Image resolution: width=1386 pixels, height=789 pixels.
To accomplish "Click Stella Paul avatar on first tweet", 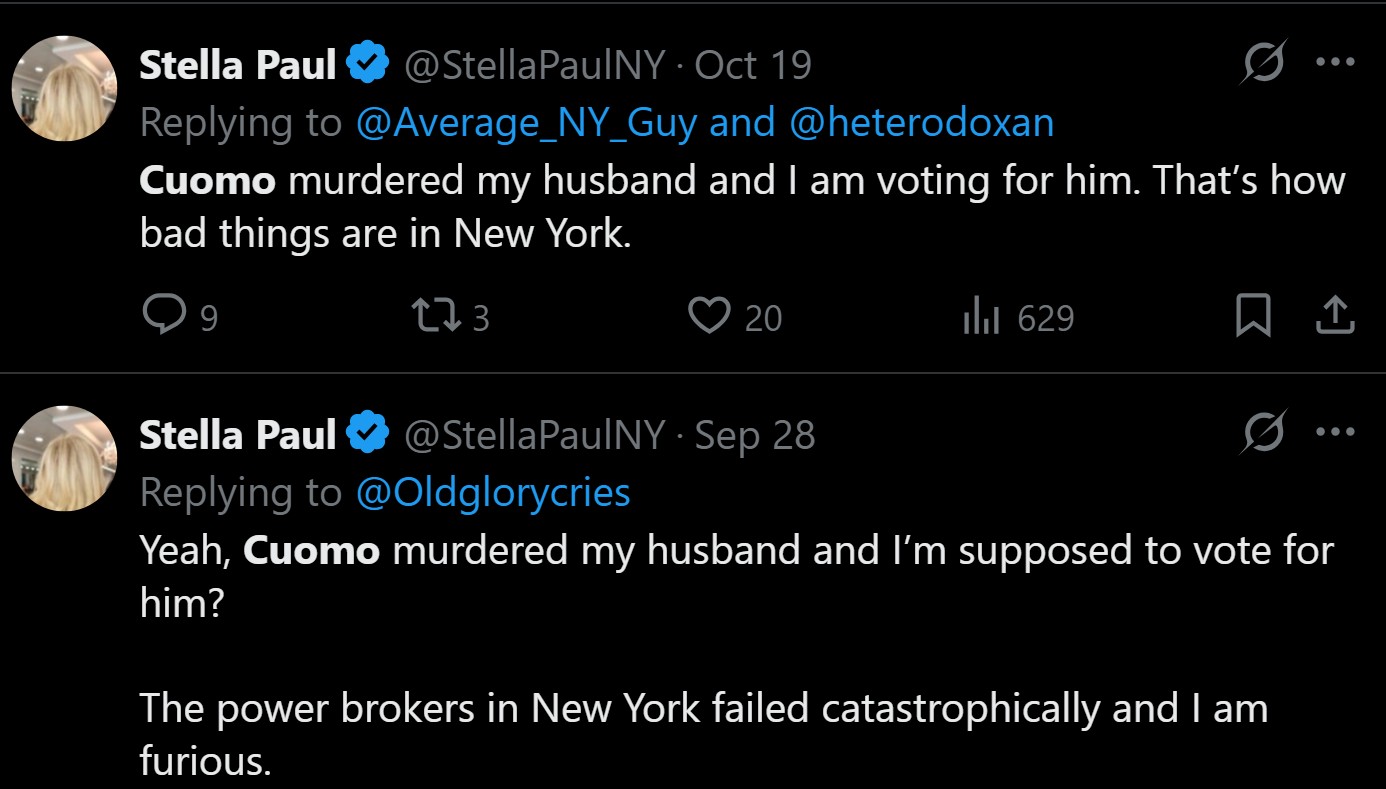I will pos(64,89).
